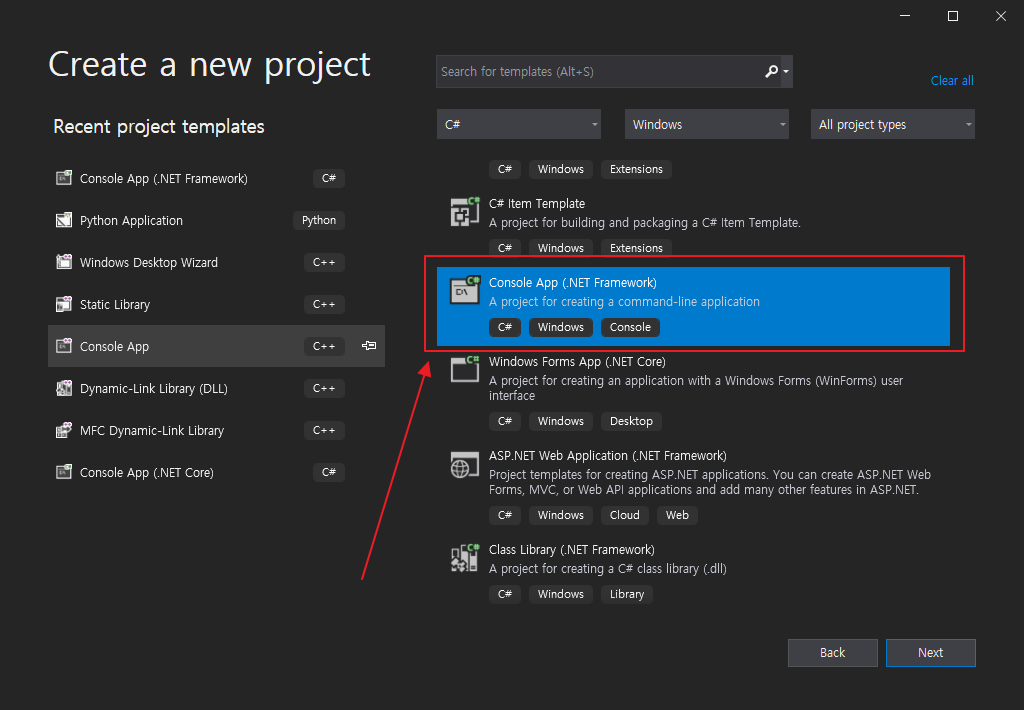Click the search magnifier icon
The image size is (1024, 710).
tap(771, 71)
